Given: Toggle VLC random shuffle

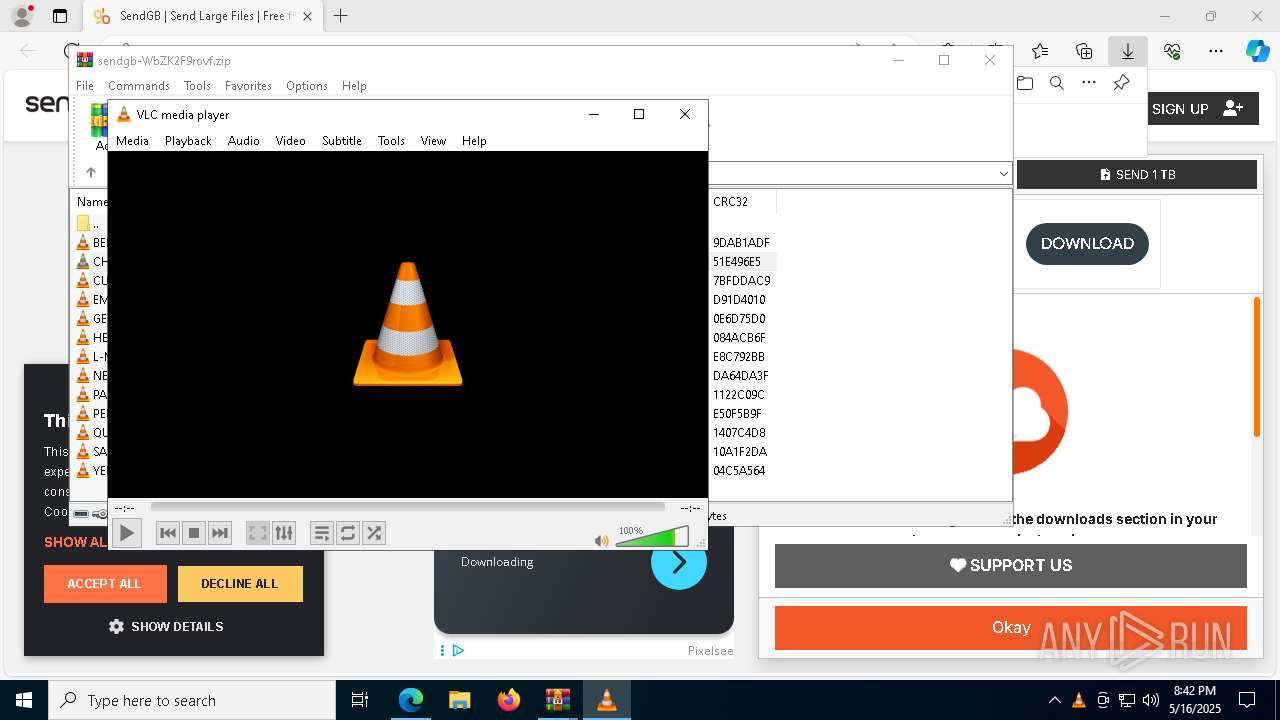Looking at the screenshot, I should click(374, 533).
